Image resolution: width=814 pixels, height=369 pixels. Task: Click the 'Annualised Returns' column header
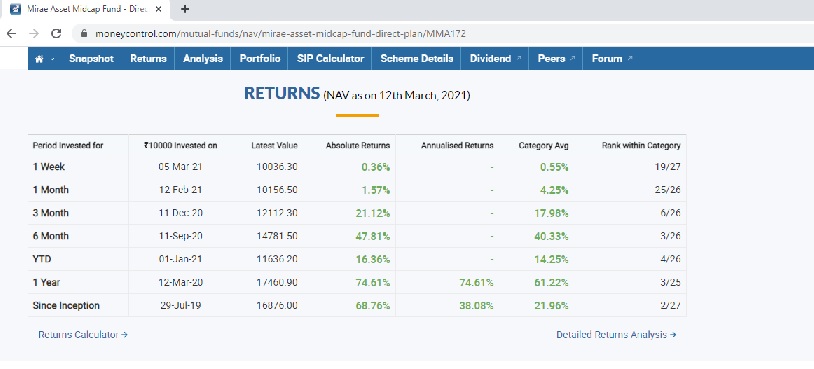tap(457, 146)
